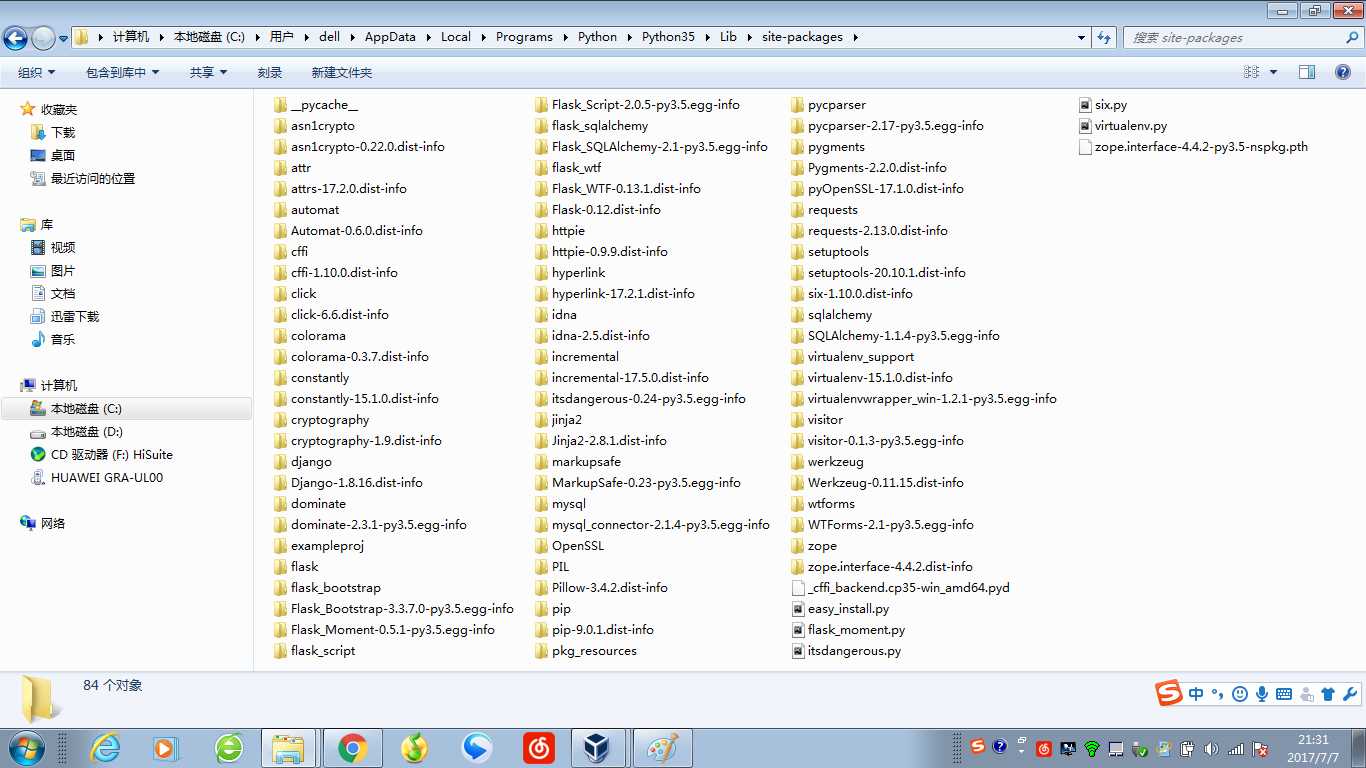Open the blue Help question icon

(1343, 72)
